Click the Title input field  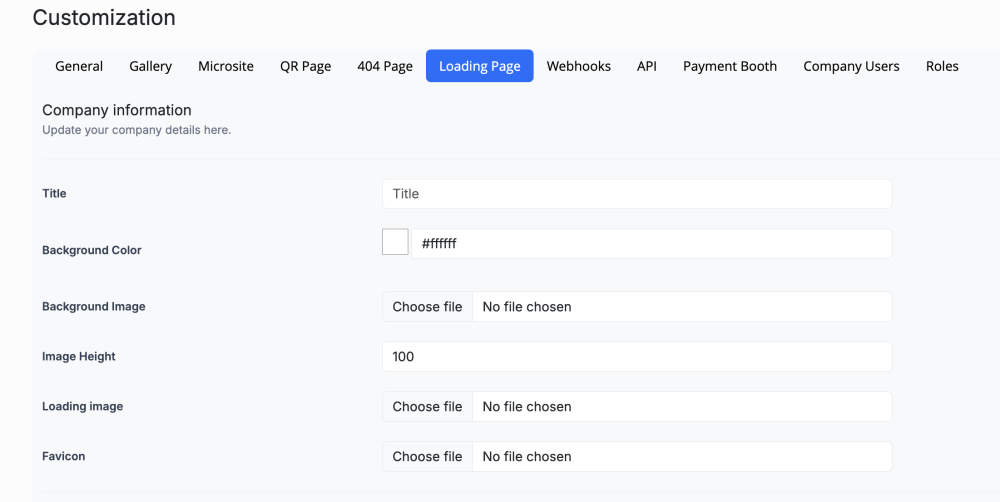[637, 194]
